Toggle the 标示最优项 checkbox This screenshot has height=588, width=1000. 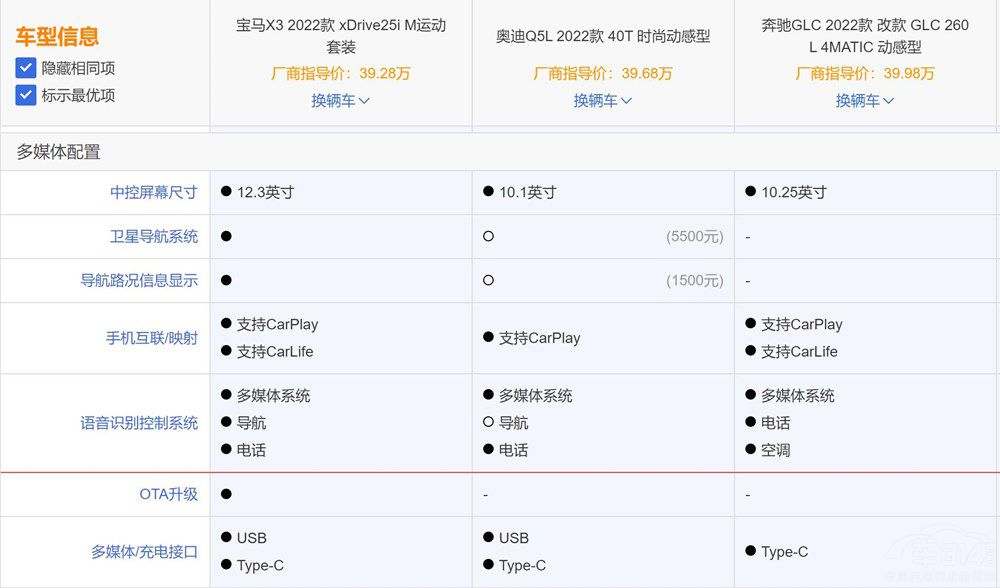pyautogui.click(x=26, y=95)
